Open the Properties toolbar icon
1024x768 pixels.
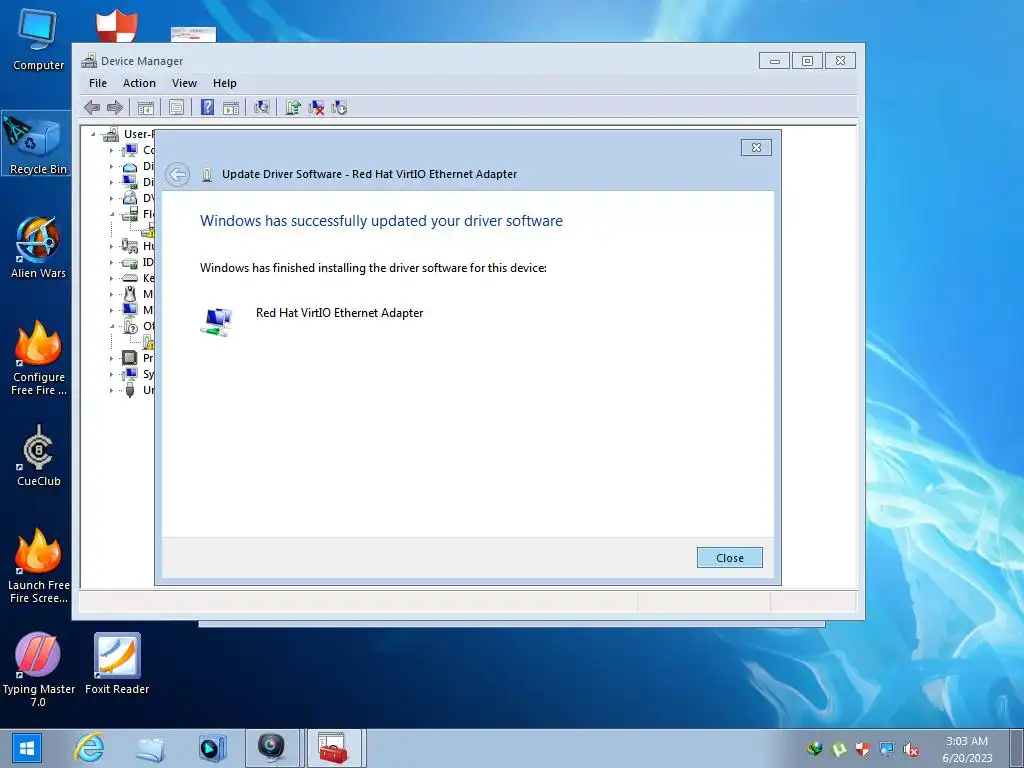click(176, 108)
